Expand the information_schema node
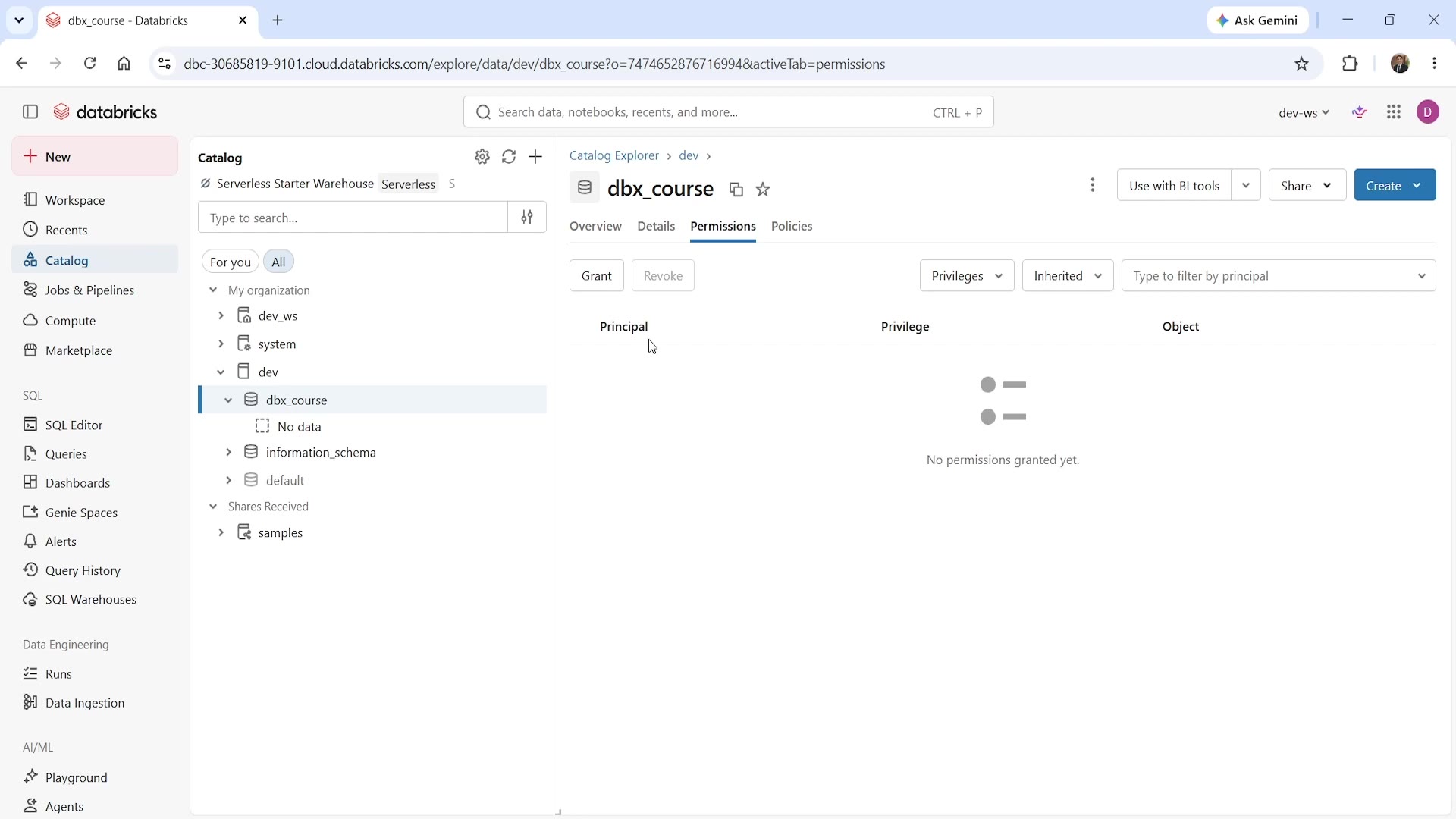The height and width of the screenshot is (819, 1456). tap(228, 452)
